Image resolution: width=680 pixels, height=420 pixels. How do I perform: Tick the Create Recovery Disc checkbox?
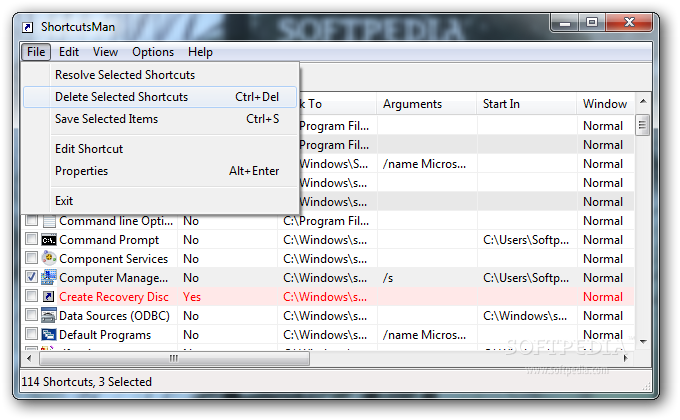pos(31,296)
